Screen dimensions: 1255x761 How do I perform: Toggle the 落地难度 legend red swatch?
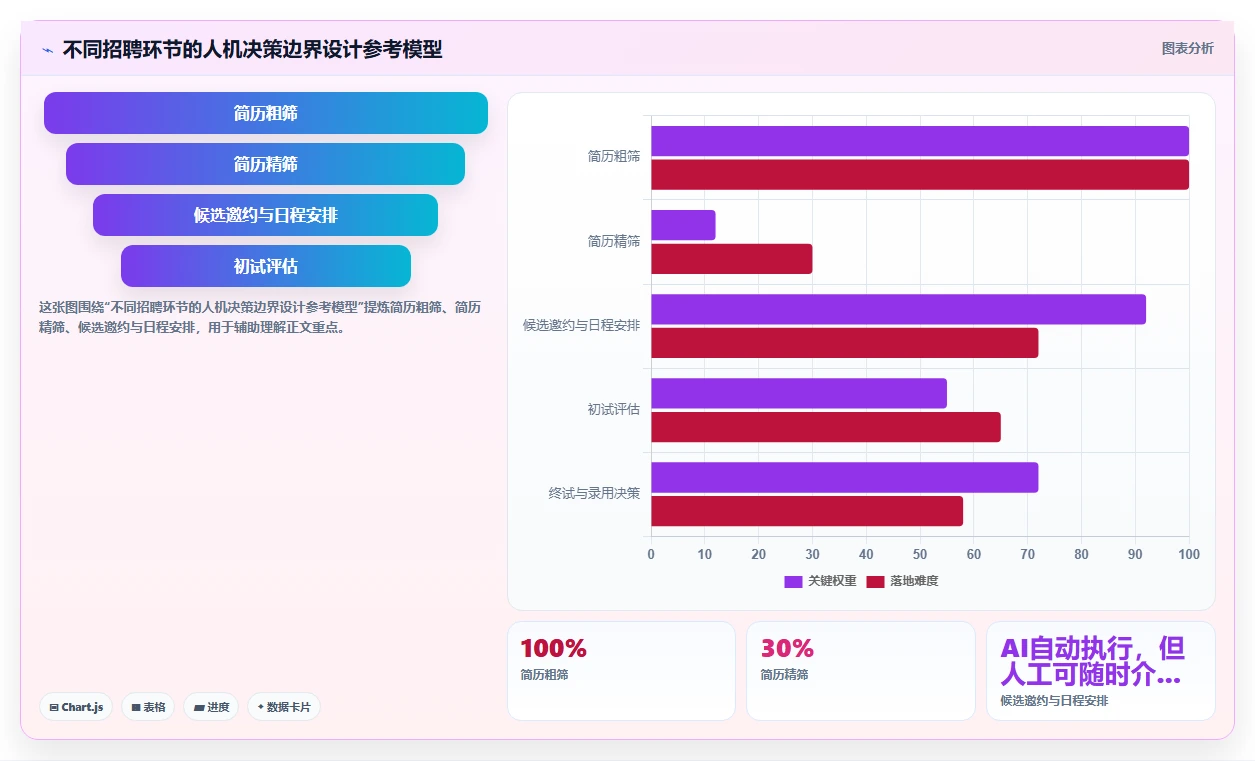tap(876, 581)
